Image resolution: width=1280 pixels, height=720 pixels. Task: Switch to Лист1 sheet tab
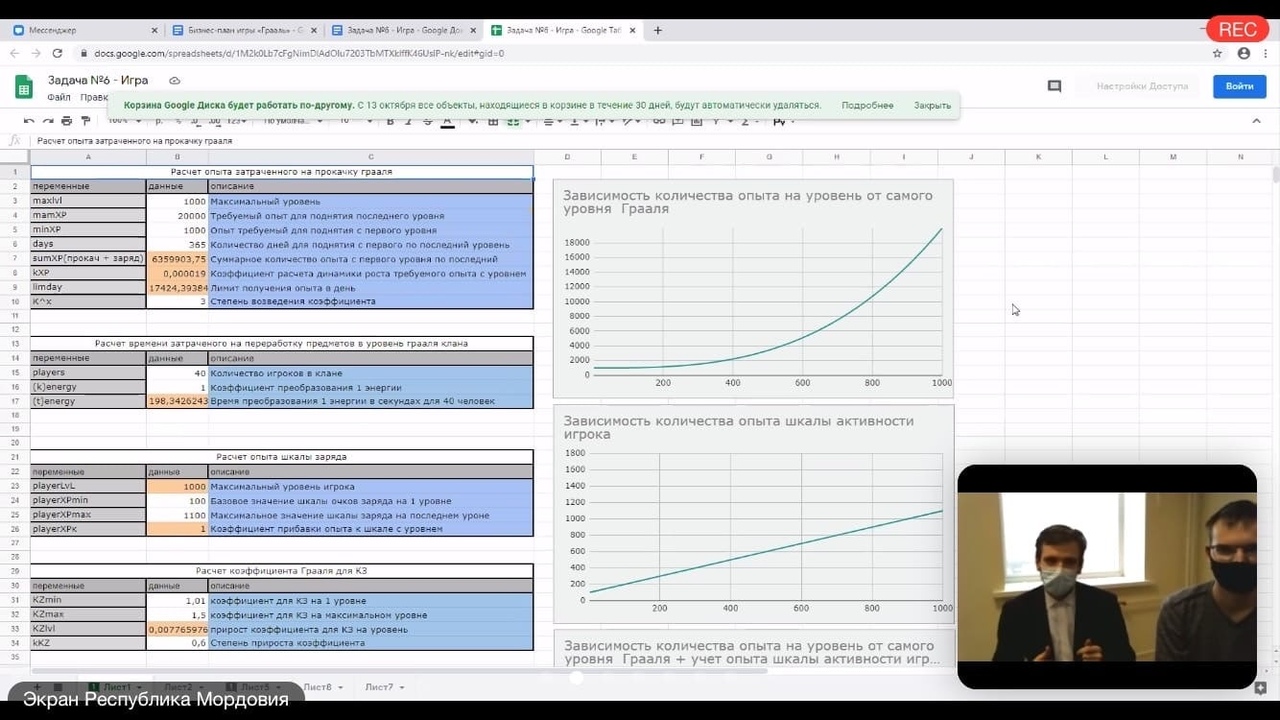click(117, 687)
